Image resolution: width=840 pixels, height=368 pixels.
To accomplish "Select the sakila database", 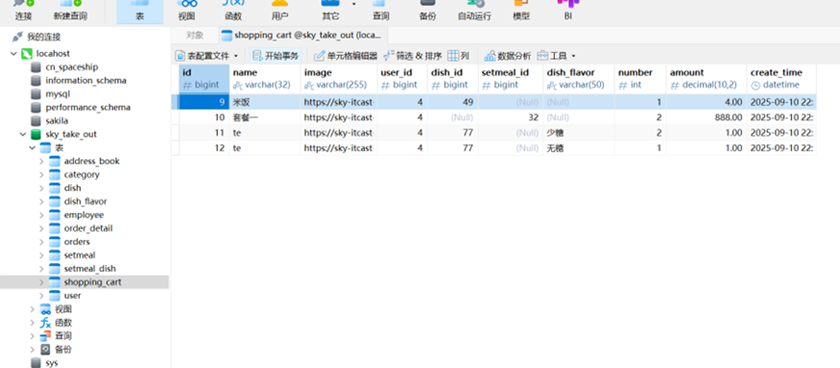I will point(58,121).
